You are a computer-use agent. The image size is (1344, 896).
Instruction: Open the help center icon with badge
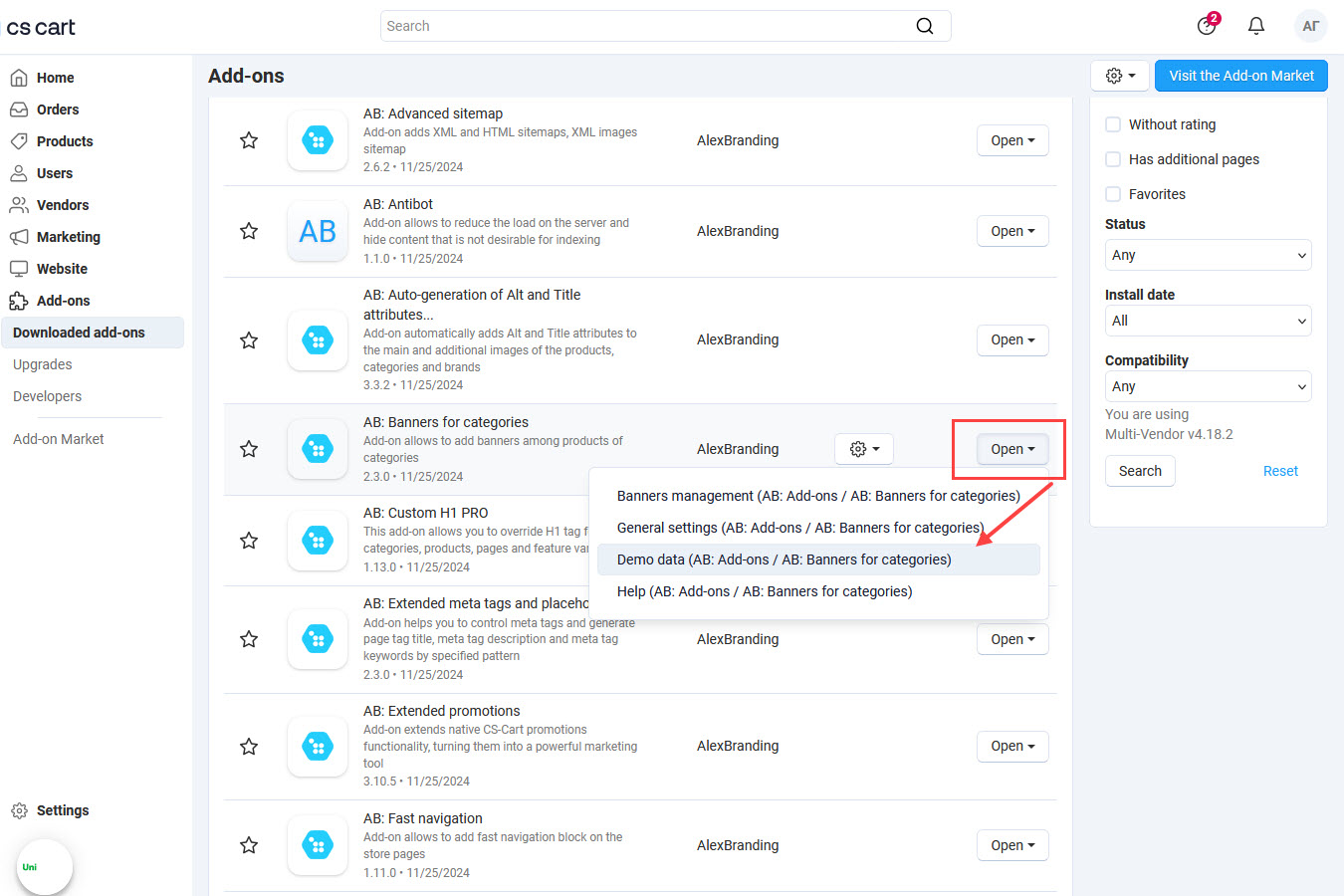coord(1207,26)
